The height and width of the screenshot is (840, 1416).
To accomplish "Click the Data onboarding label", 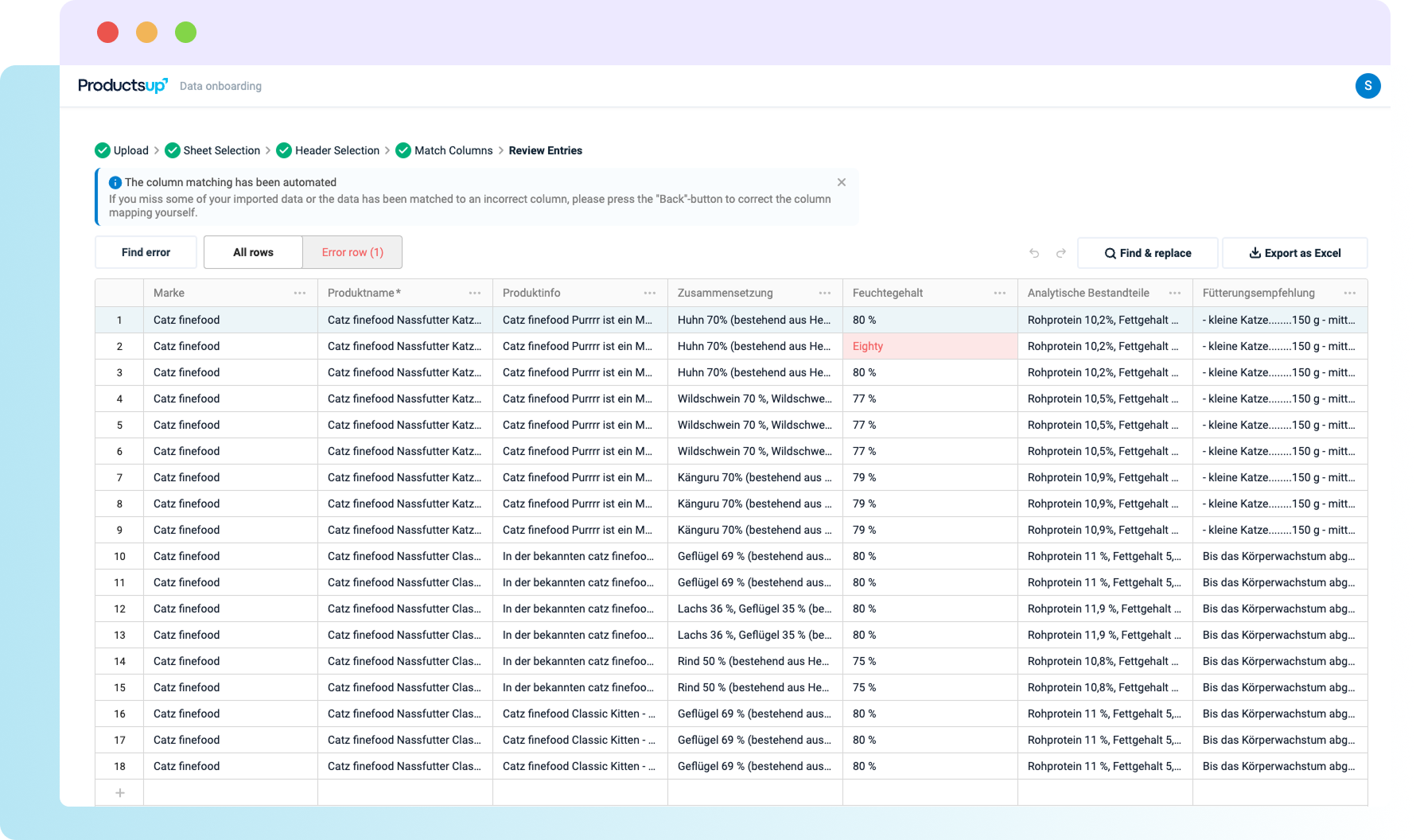I will coord(220,86).
